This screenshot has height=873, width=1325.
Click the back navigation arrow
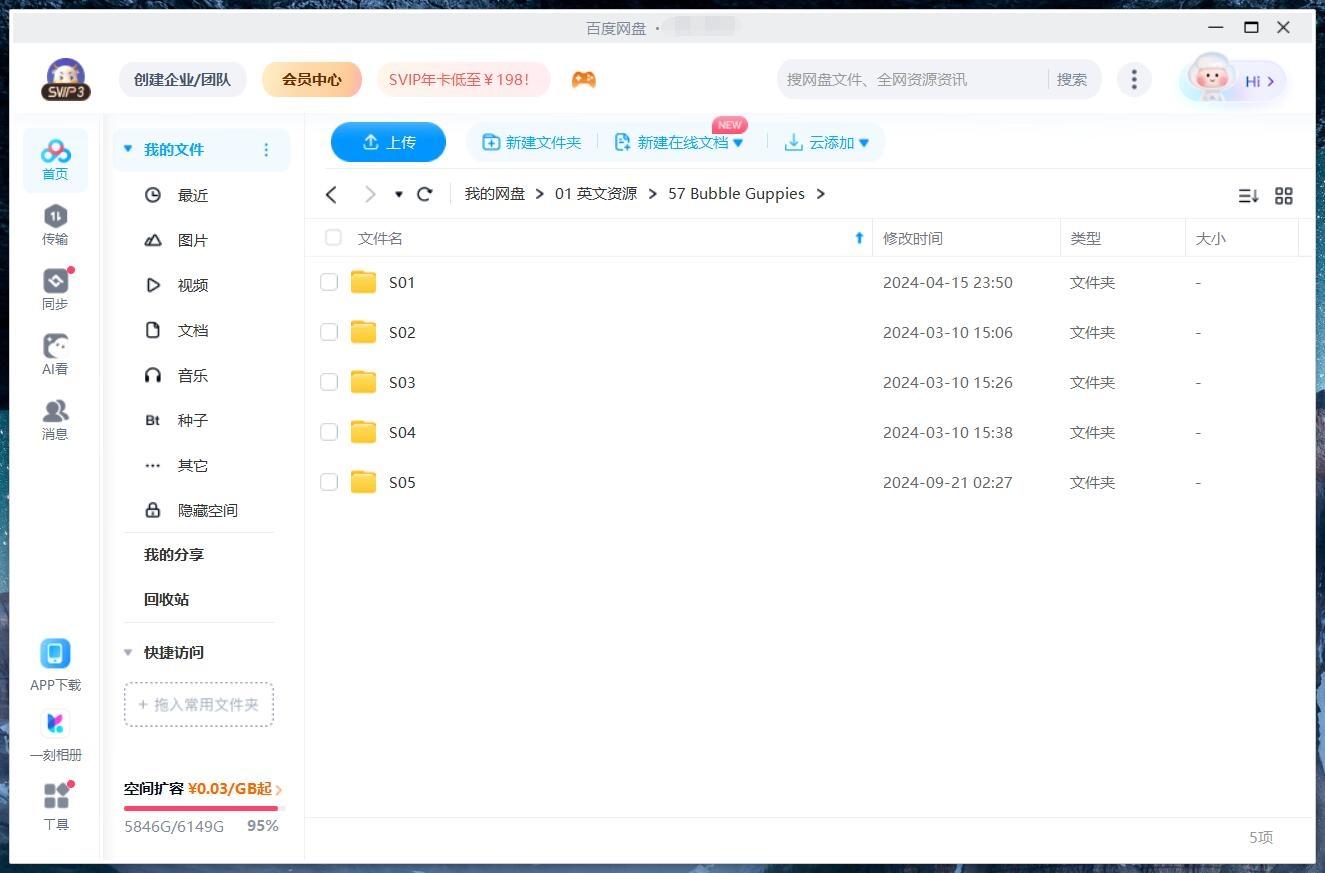(332, 194)
